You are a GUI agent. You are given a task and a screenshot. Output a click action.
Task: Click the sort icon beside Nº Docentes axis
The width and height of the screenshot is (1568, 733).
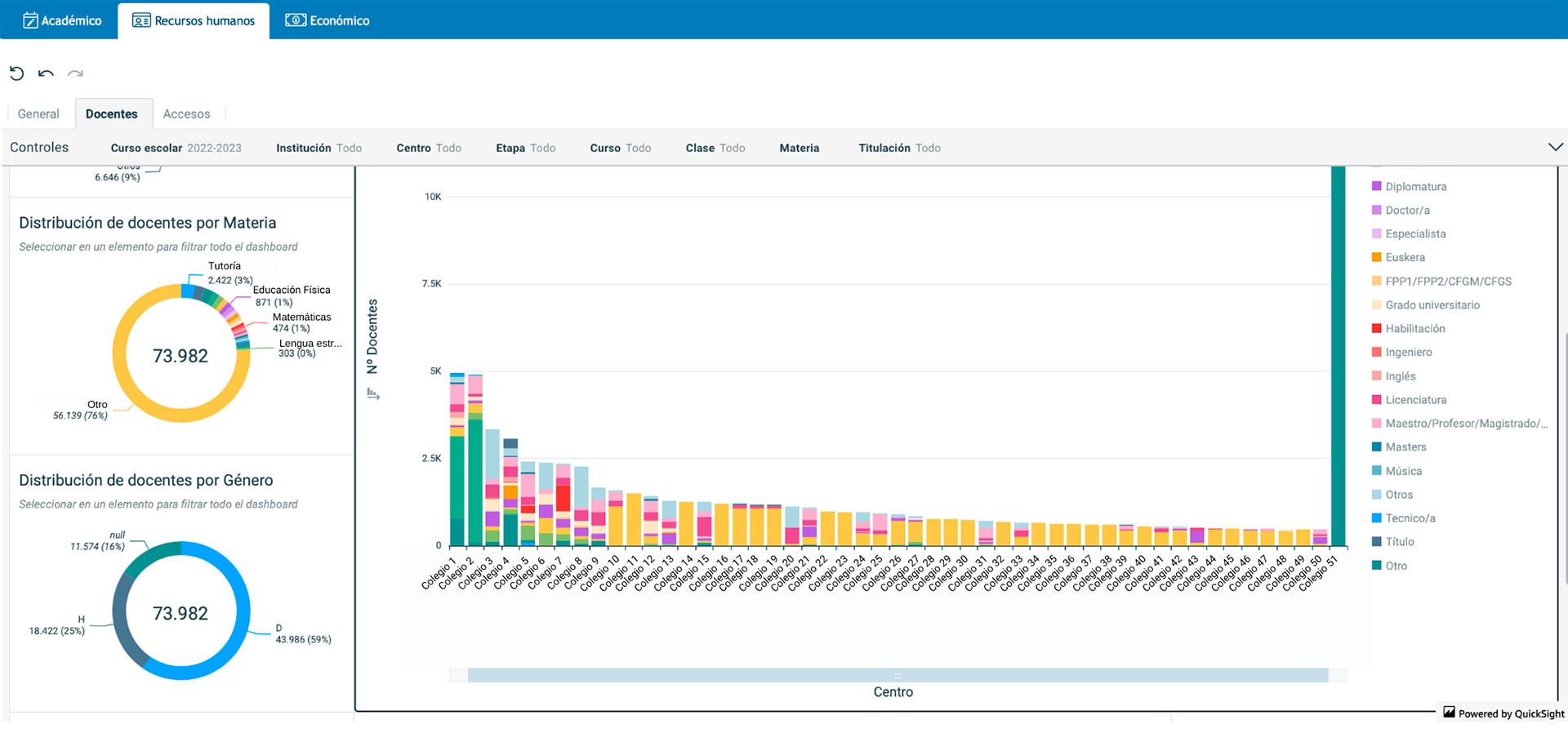click(x=373, y=394)
